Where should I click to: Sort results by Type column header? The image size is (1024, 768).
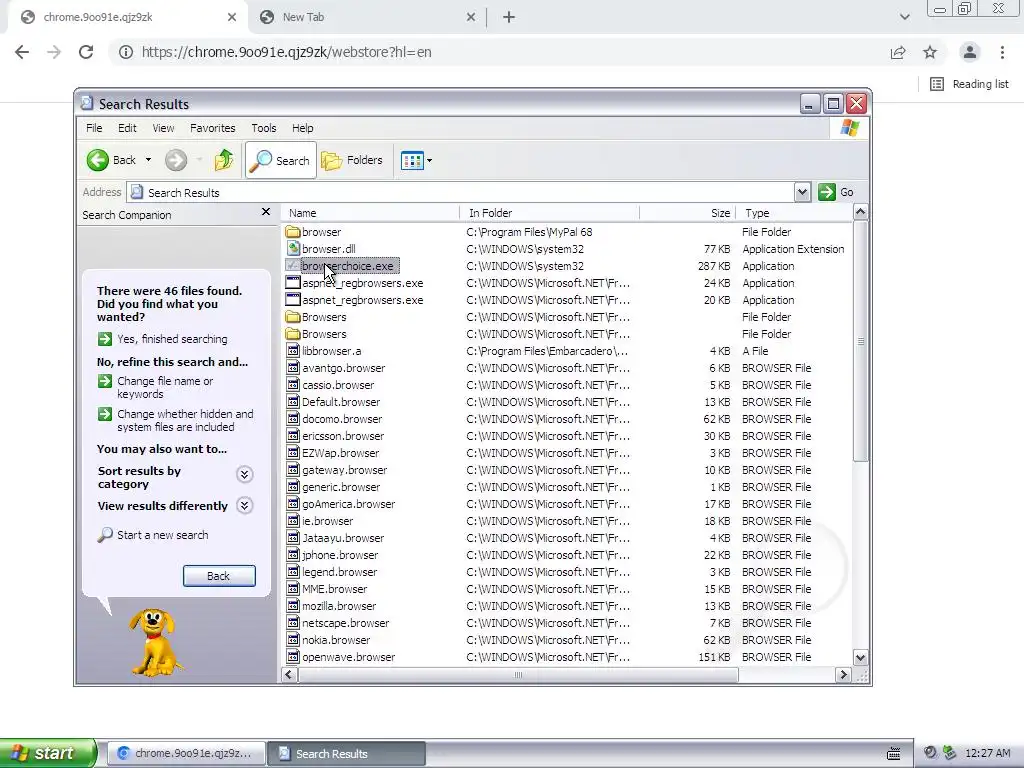point(794,213)
